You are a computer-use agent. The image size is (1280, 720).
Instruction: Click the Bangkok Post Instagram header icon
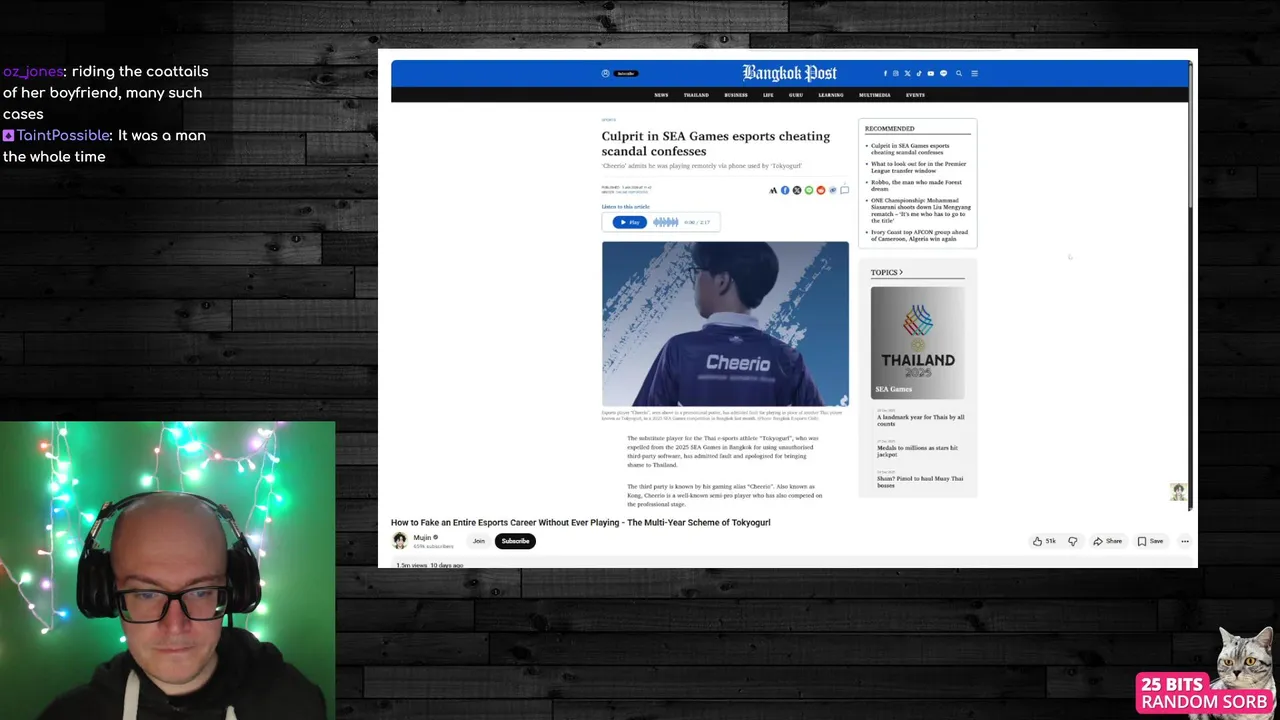point(896,73)
